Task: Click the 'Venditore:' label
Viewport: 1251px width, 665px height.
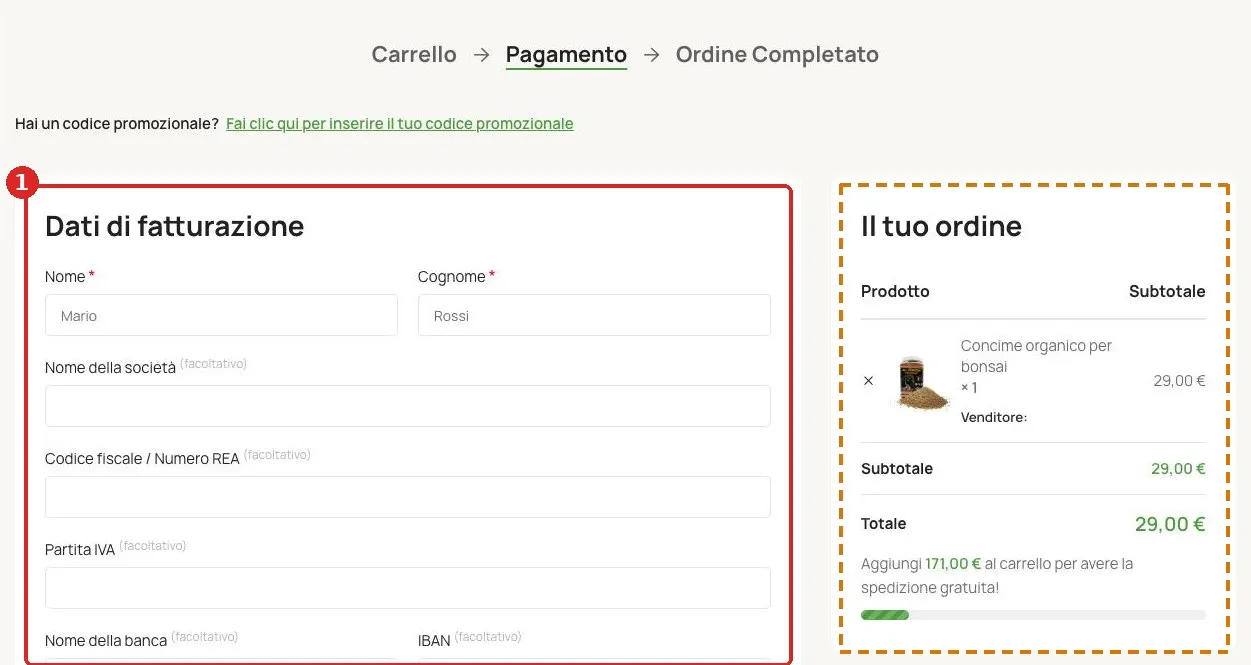Action: [x=994, y=417]
